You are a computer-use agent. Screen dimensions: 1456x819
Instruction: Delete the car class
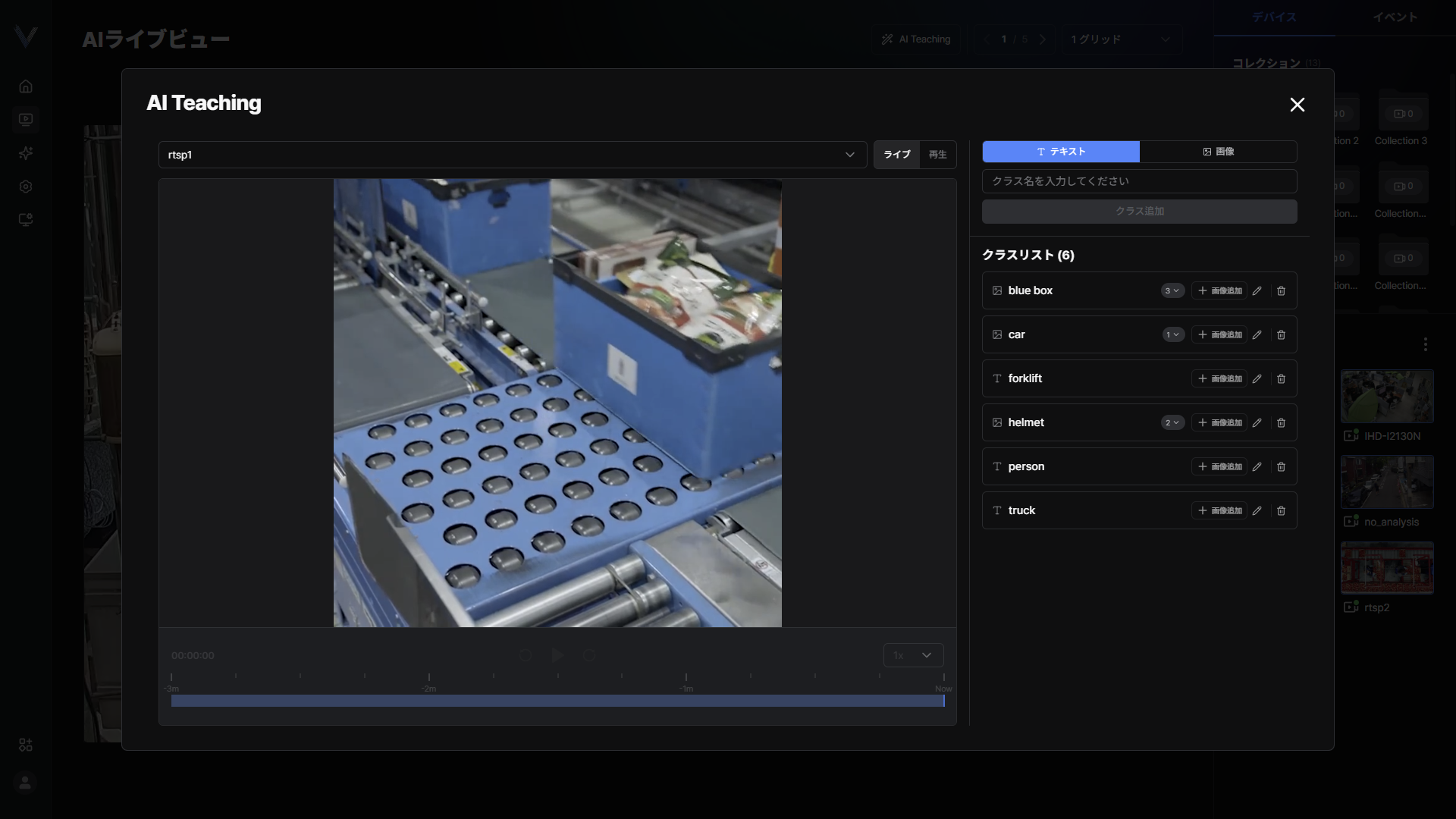(1281, 334)
